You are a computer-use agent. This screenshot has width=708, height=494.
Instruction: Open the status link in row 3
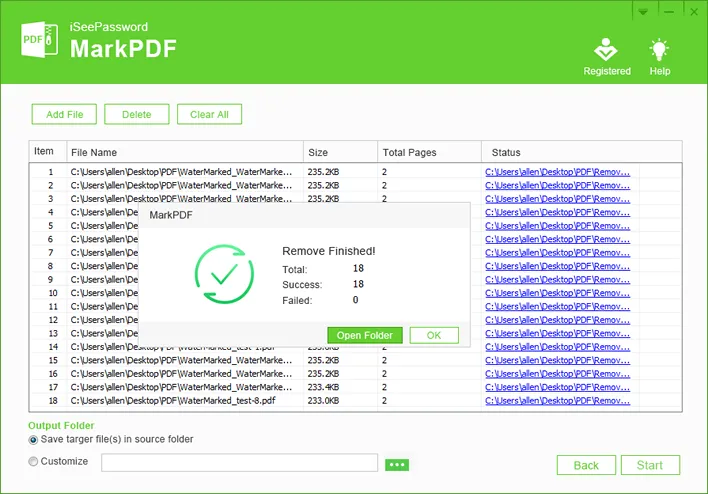(557, 199)
